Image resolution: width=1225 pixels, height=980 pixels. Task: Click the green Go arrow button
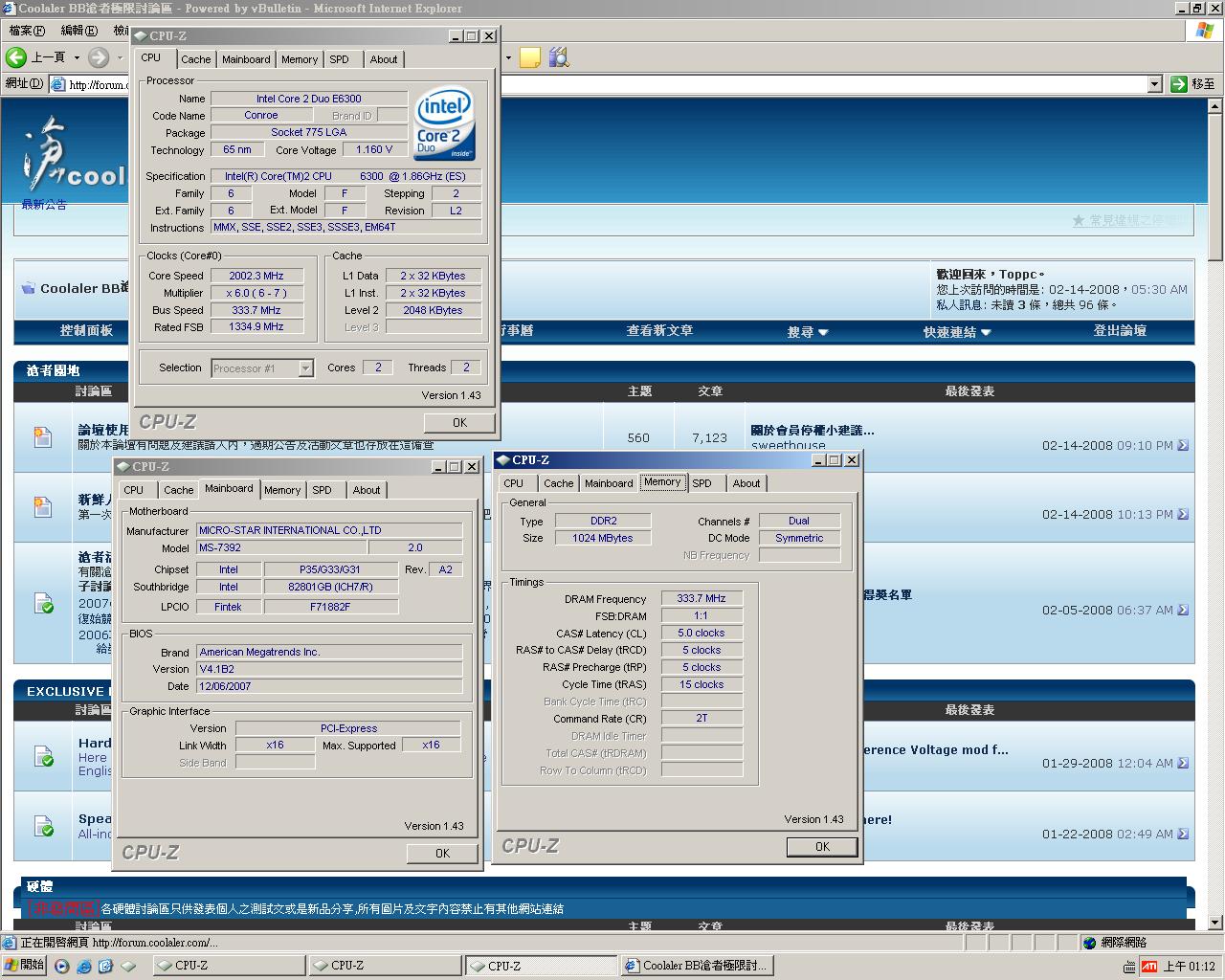pyautogui.click(x=1179, y=83)
